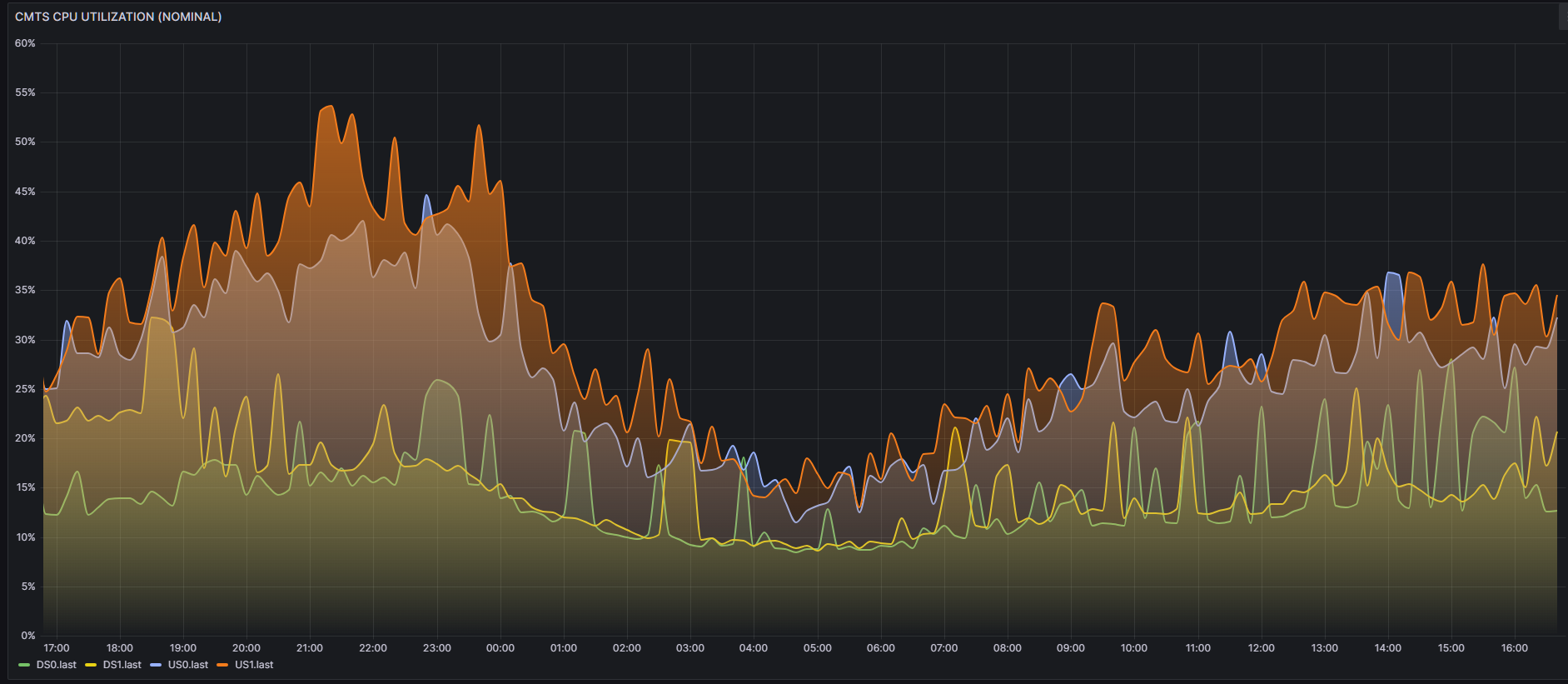Click the orange US1.last legend color marker
Viewport: 1568px width, 684px height.
click(x=222, y=665)
